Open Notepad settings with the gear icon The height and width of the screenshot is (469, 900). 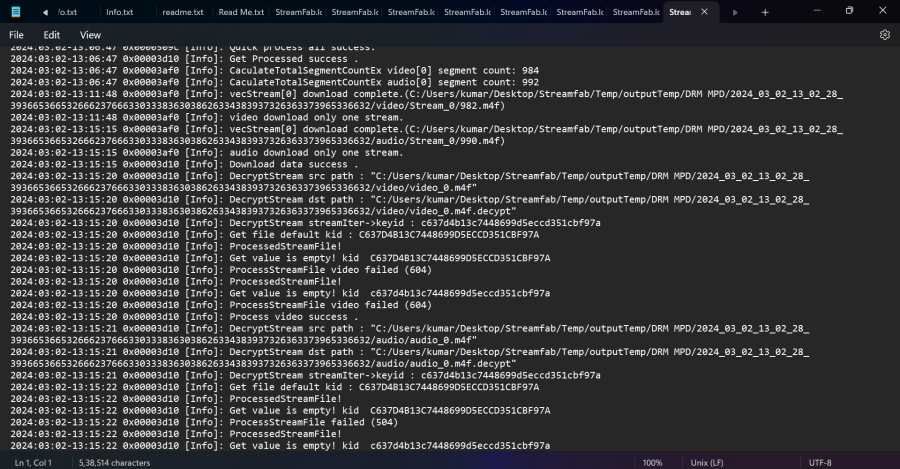[x=885, y=35]
